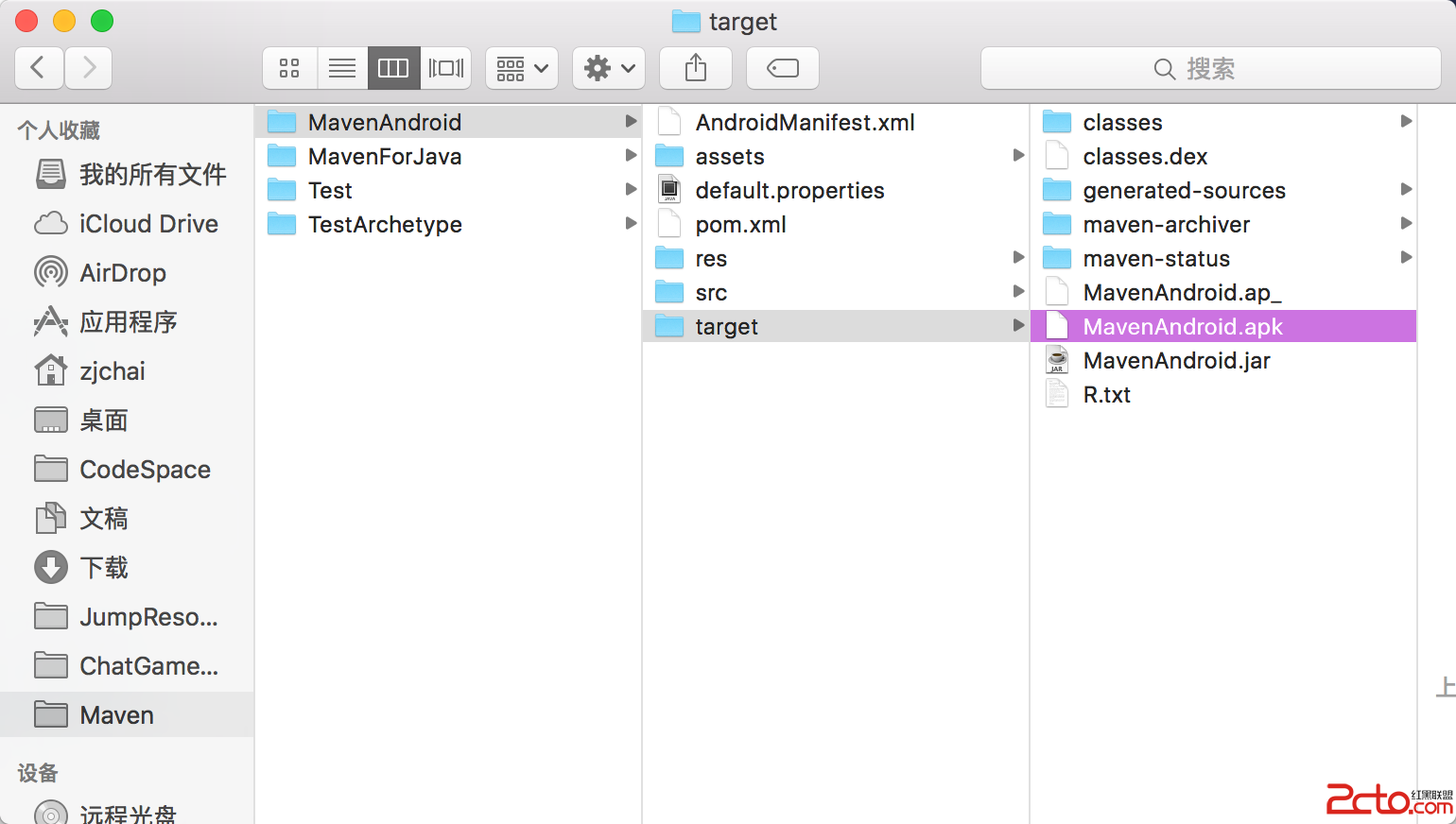Open CodeSpace in the sidebar

[x=127, y=469]
